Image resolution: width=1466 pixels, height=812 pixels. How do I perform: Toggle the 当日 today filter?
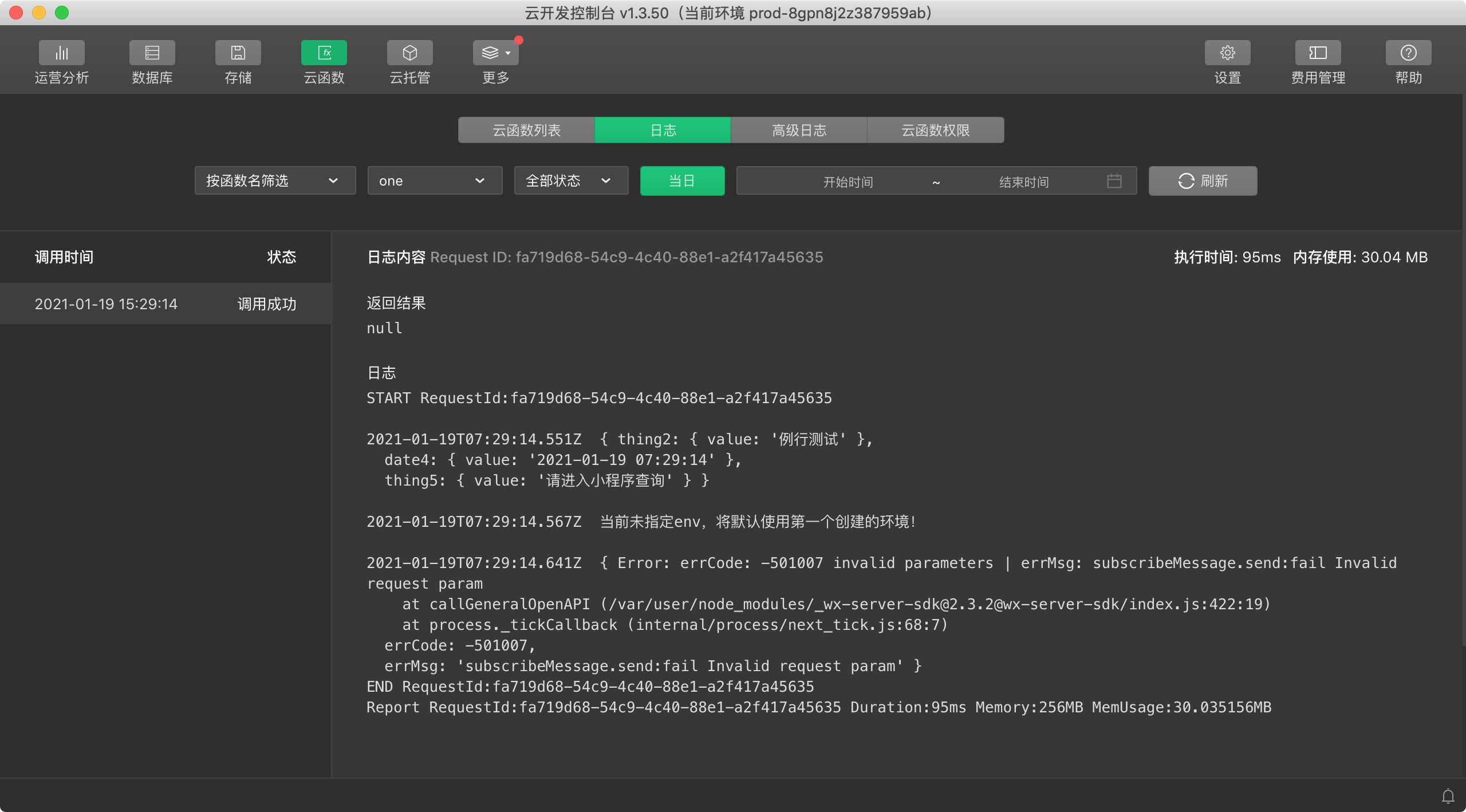tap(682, 181)
